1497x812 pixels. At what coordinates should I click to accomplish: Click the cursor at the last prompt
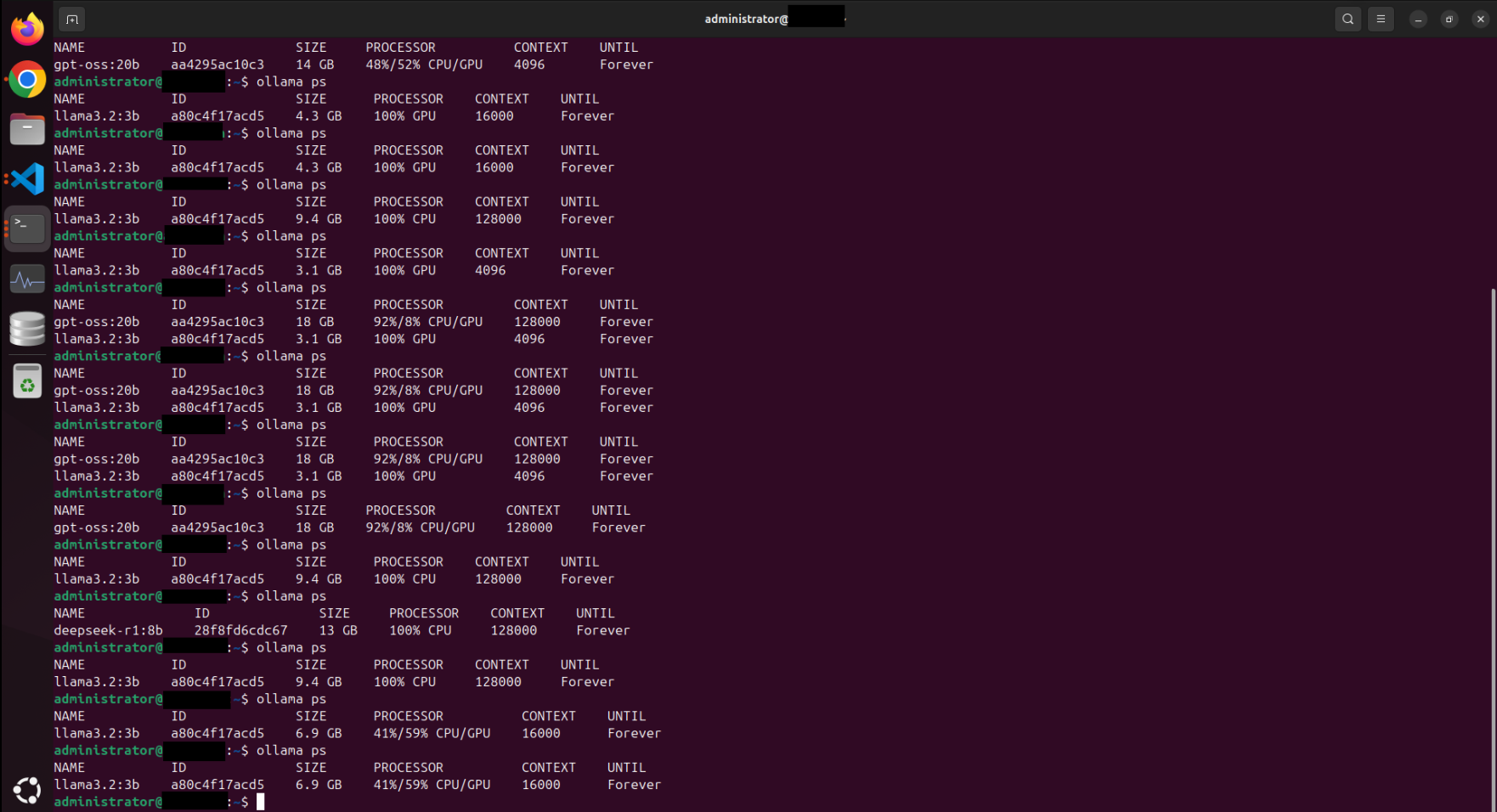[261, 802]
